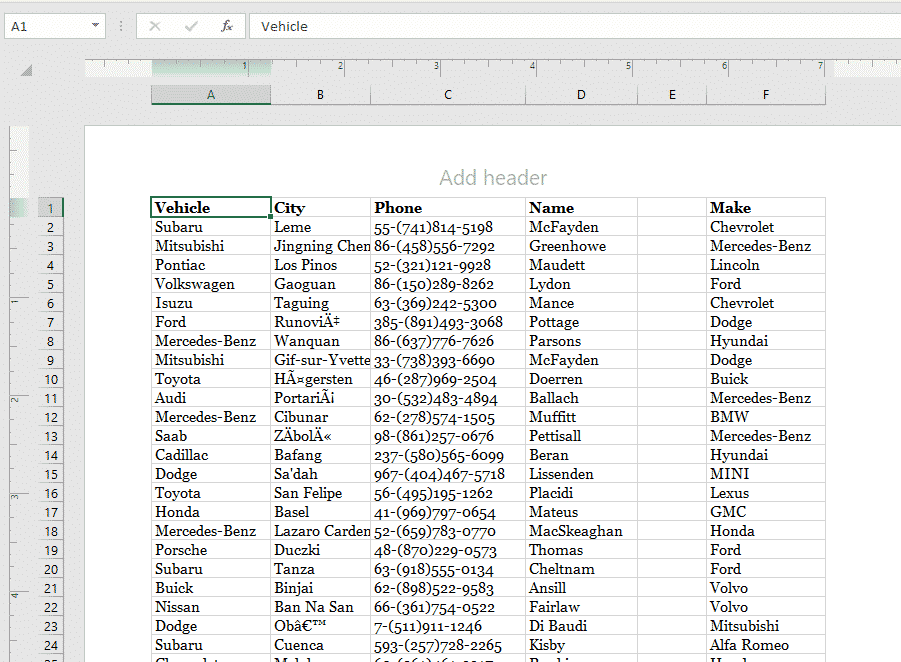The width and height of the screenshot is (901, 662).
Task: Select the Cadillac vehicle cell
Action: (x=211, y=455)
